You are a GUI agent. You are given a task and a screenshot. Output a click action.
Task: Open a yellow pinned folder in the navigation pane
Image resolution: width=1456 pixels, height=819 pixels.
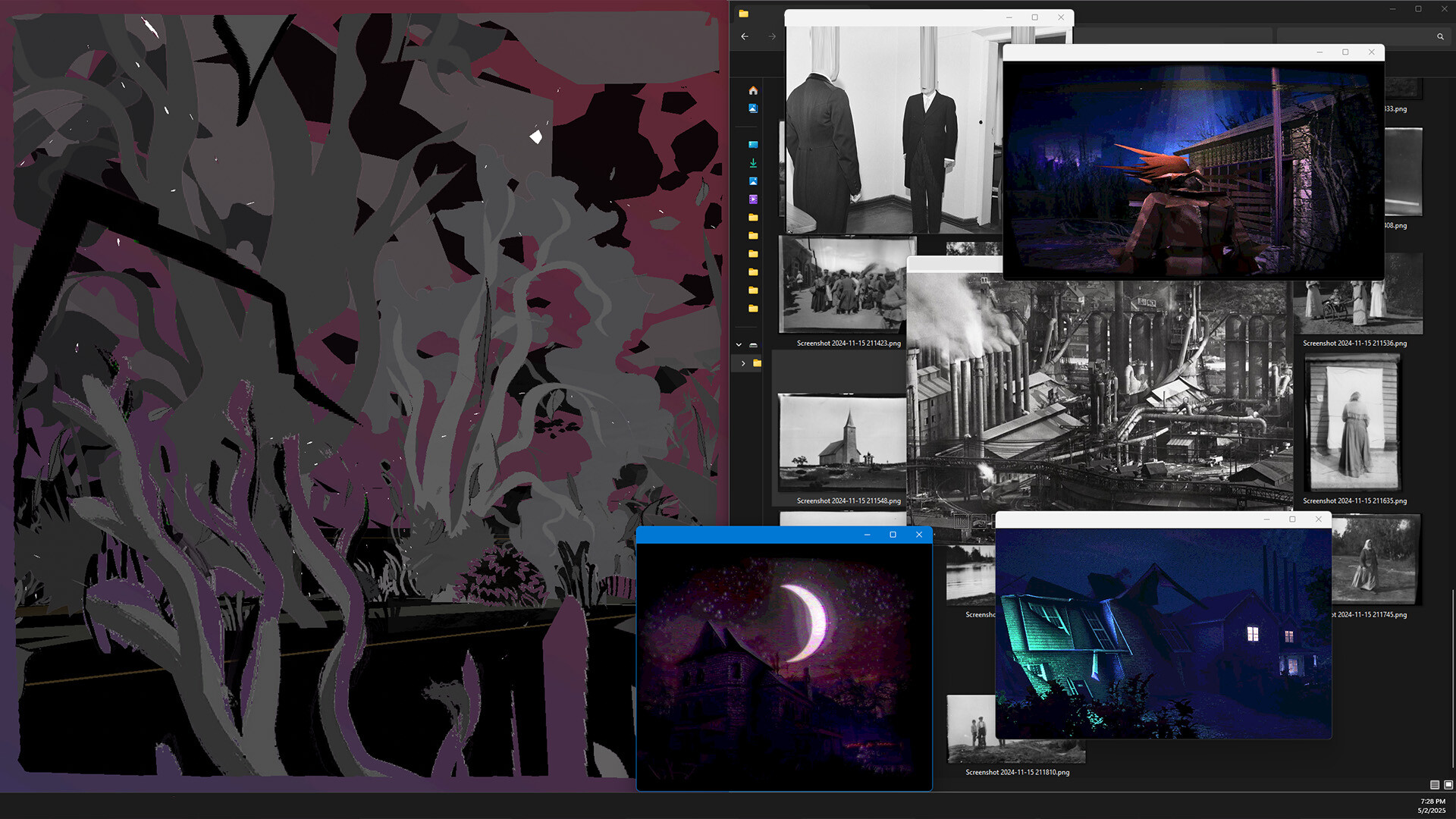[x=752, y=219]
